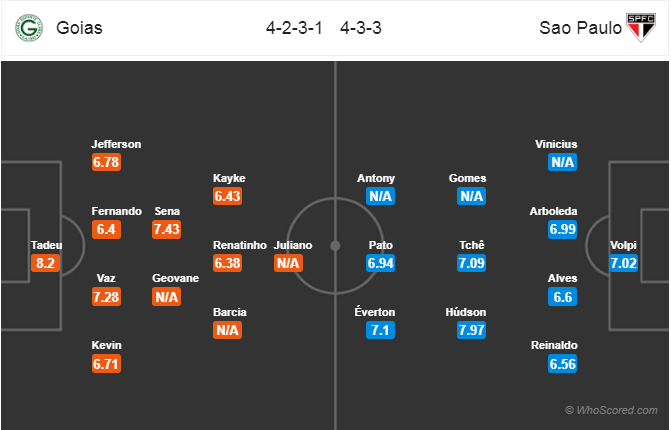
Task: Click the Sao Paulo SPFC crest icon
Action: point(641,28)
